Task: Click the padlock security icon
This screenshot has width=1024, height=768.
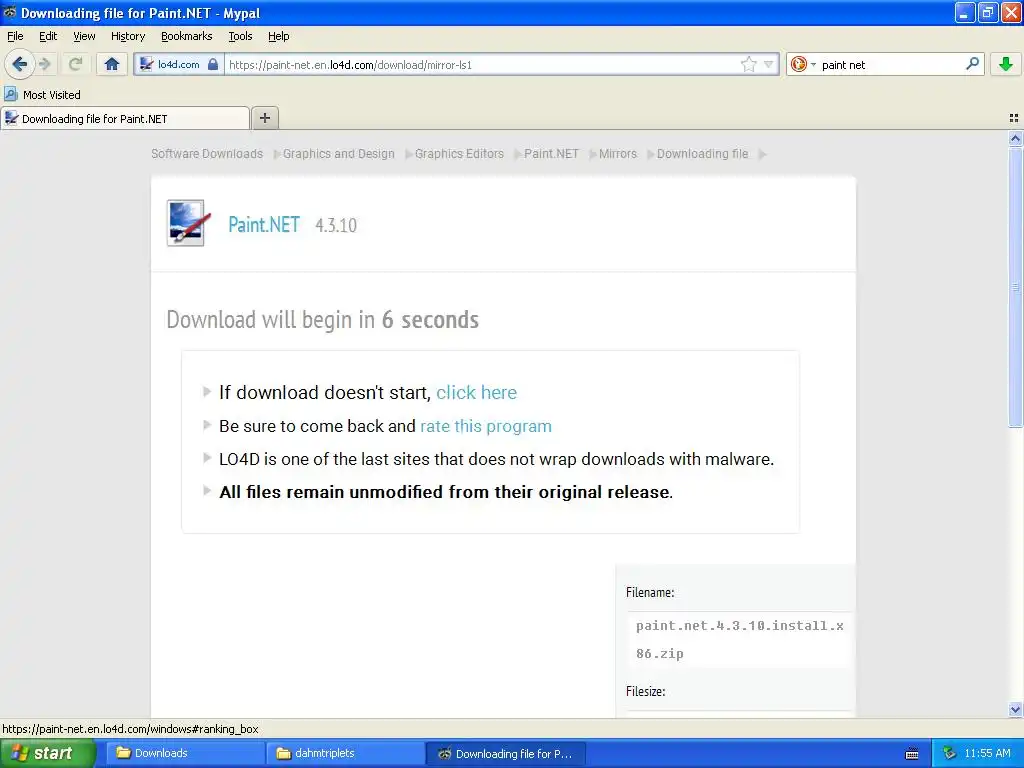Action: point(213,64)
